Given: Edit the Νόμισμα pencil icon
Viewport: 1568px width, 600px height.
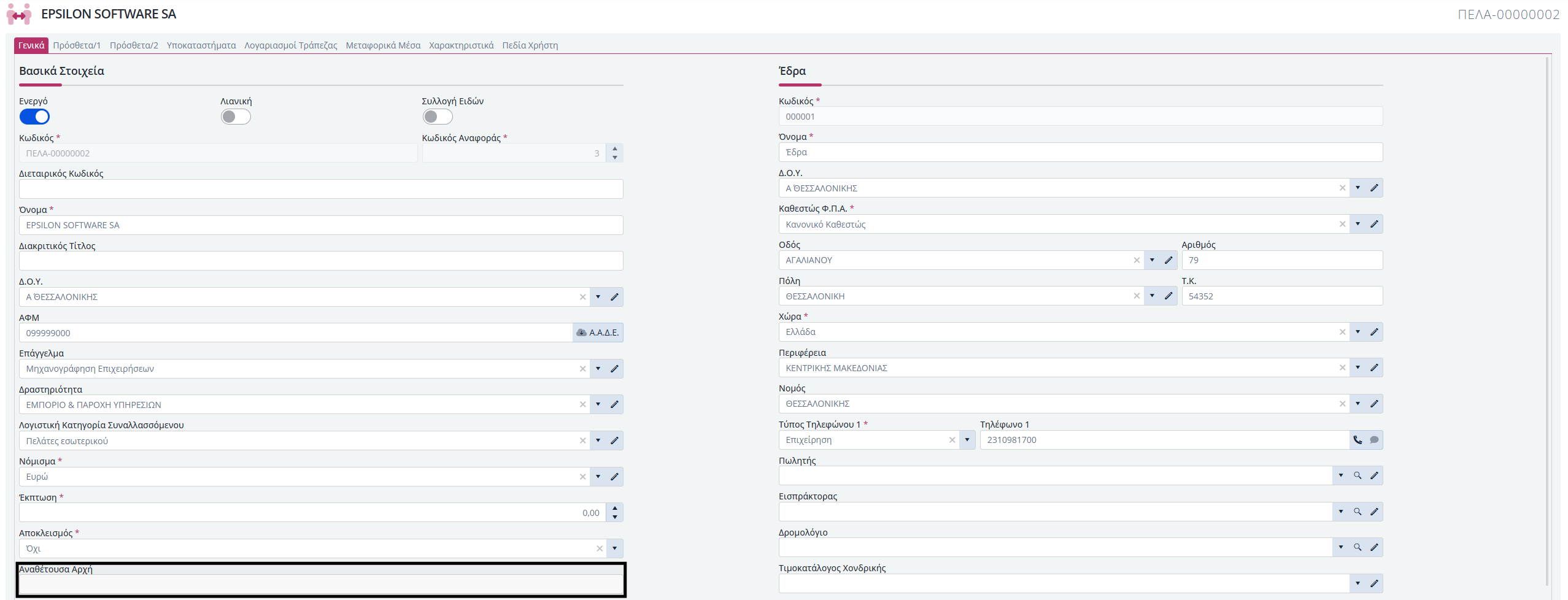Looking at the screenshot, I should pos(614,477).
